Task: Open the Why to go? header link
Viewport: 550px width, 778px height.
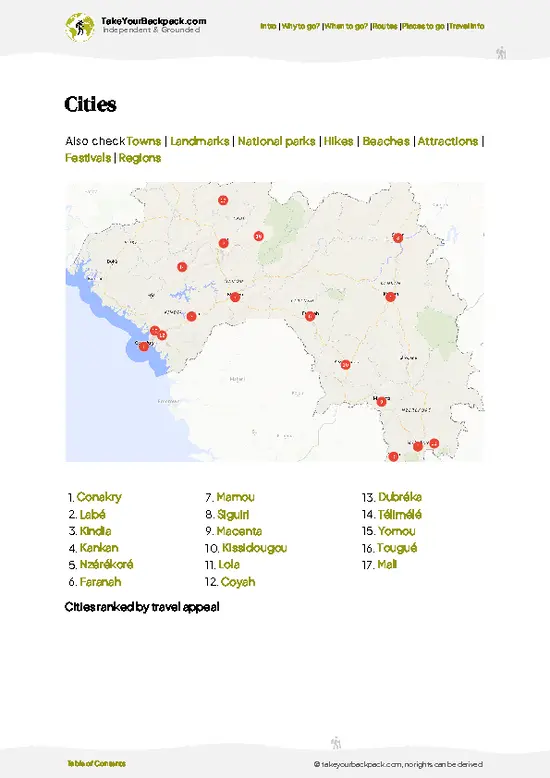Action: (x=301, y=26)
